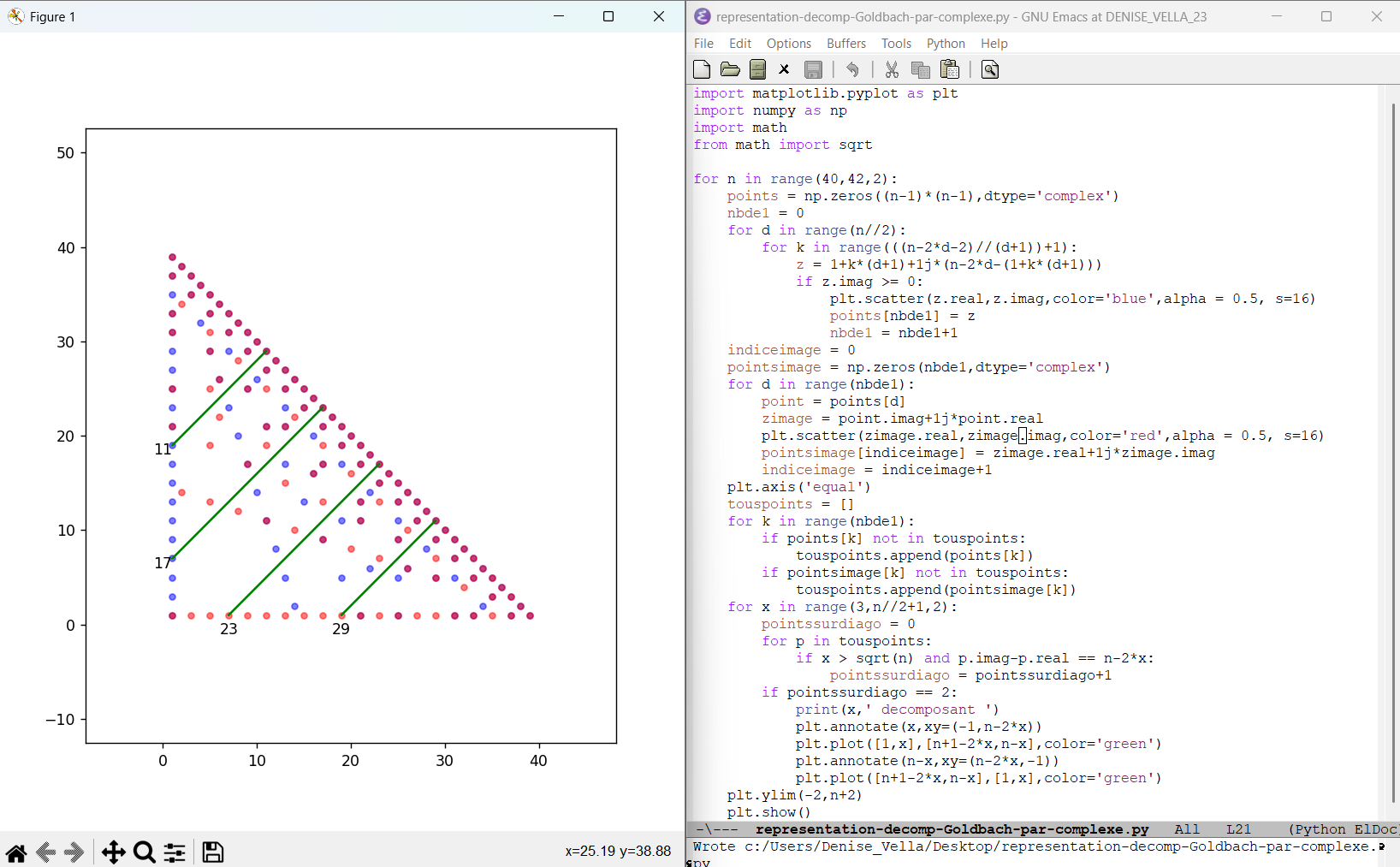
Task: Expand the Tools dropdown menu
Action: tap(896, 44)
